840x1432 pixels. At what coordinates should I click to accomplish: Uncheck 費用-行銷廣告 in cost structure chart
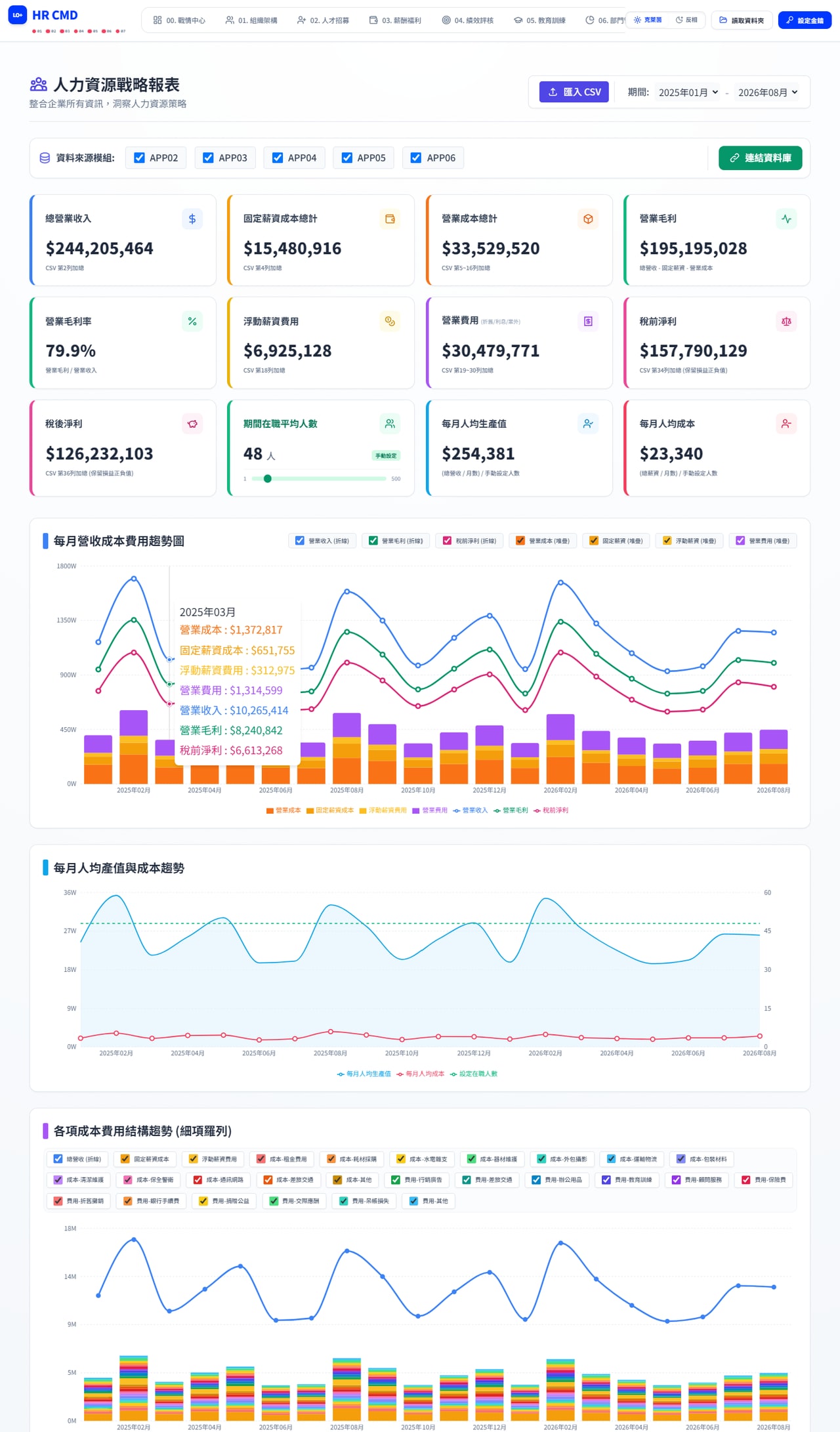[396, 1180]
